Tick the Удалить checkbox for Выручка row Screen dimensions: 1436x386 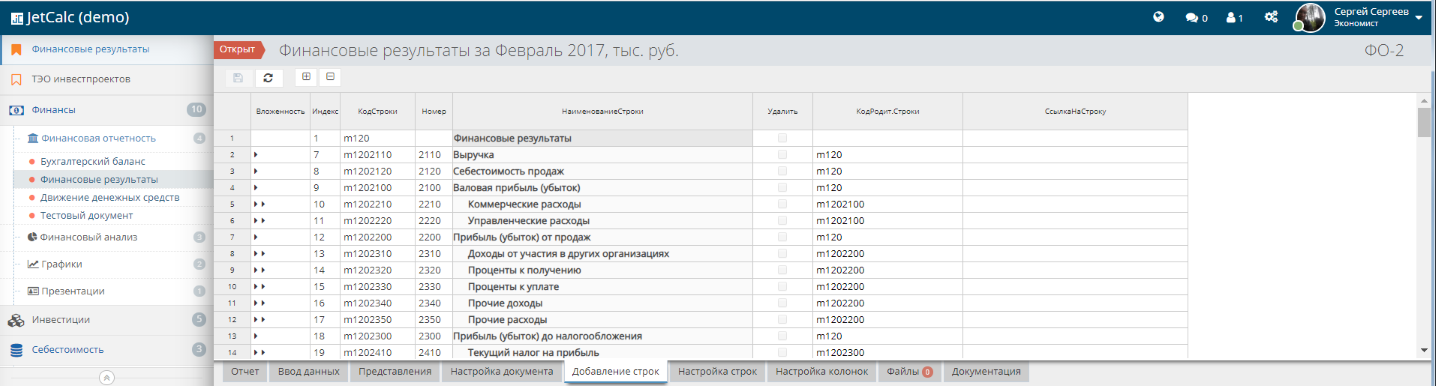(782, 155)
